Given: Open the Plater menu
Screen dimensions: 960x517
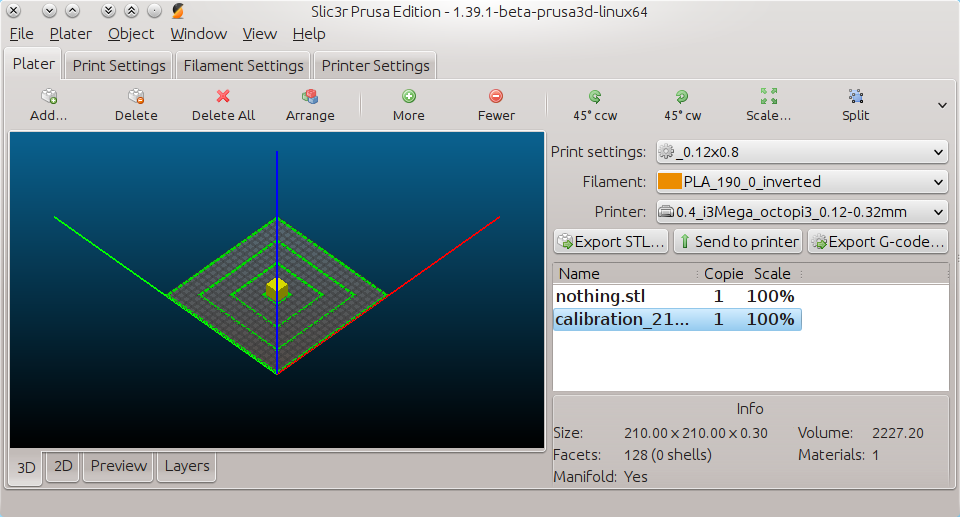Looking at the screenshot, I should tap(70, 34).
